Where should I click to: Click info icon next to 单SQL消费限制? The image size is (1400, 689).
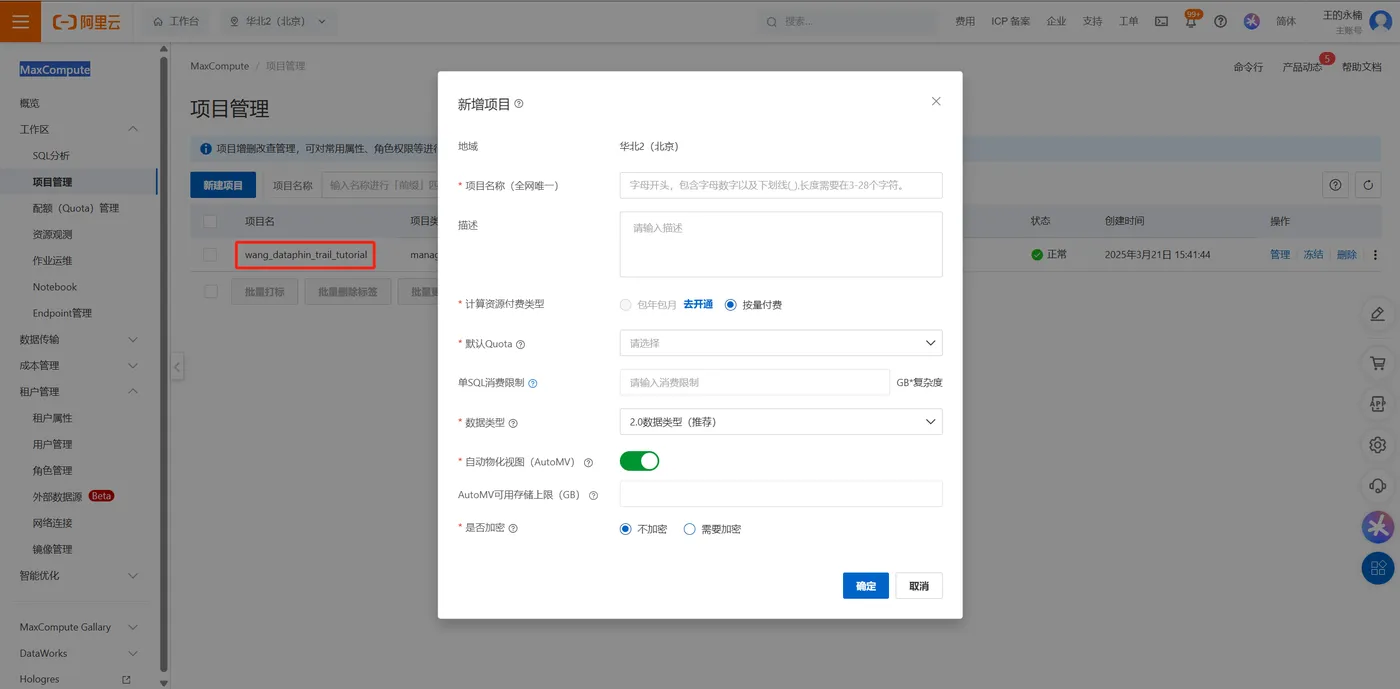click(533, 383)
